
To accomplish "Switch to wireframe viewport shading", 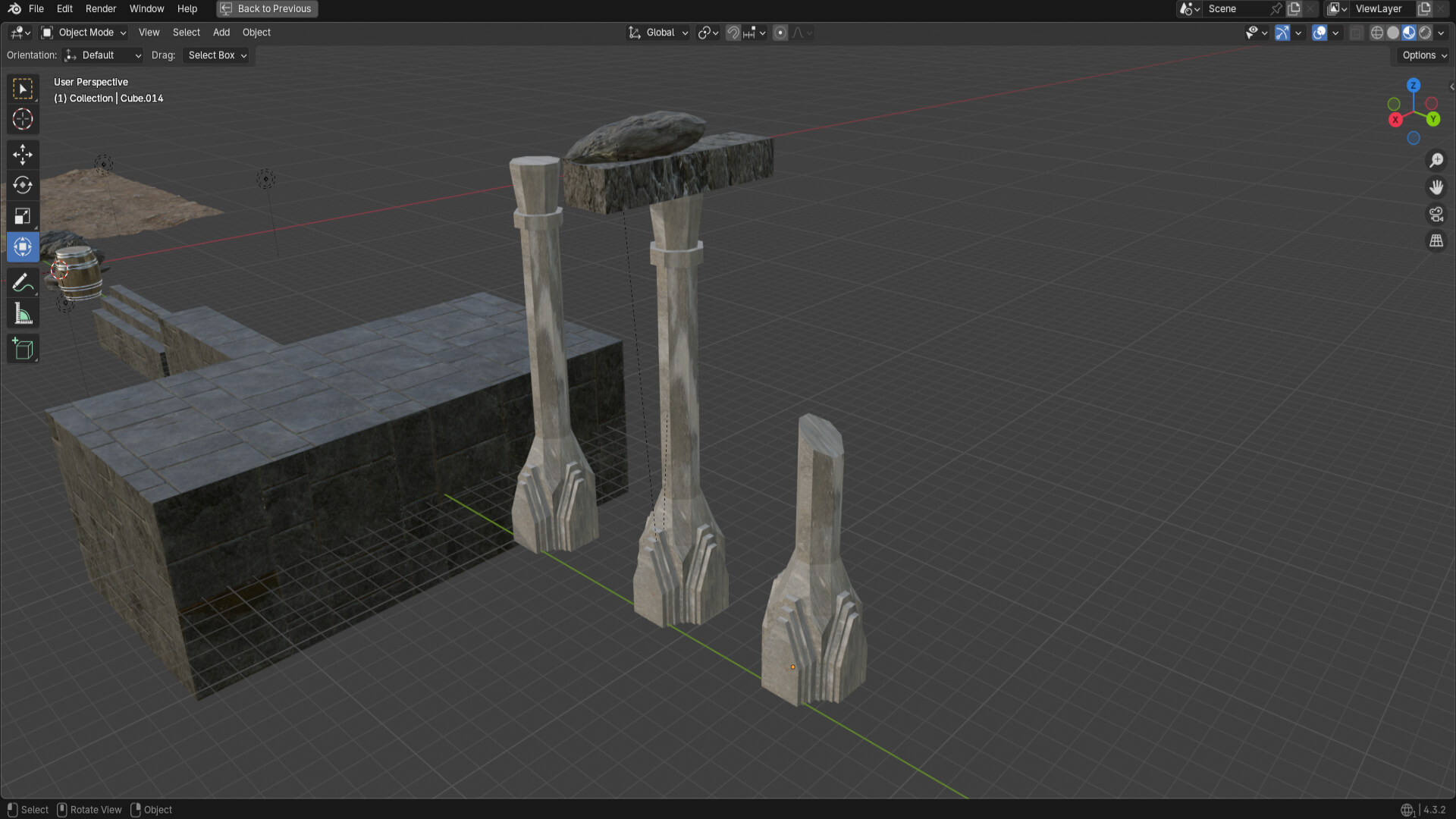I will click(x=1377, y=33).
